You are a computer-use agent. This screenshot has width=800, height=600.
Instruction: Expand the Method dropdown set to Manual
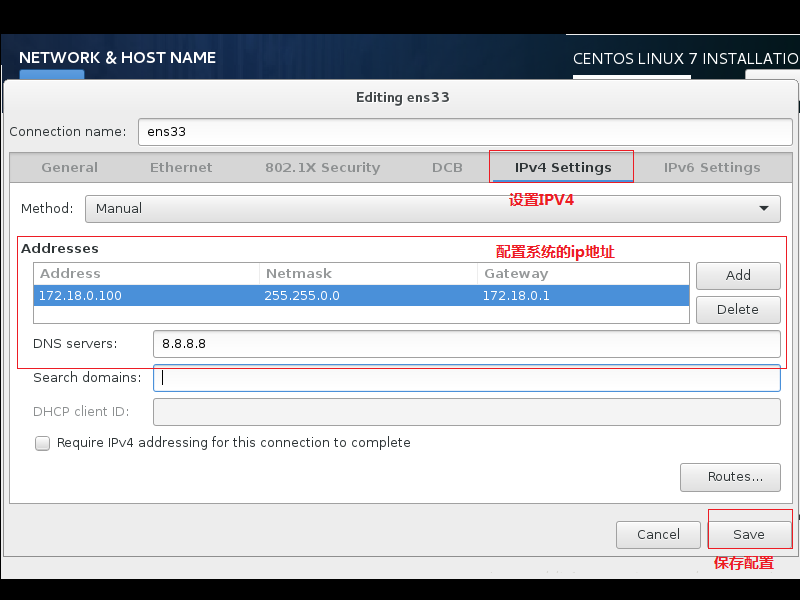(x=432, y=209)
